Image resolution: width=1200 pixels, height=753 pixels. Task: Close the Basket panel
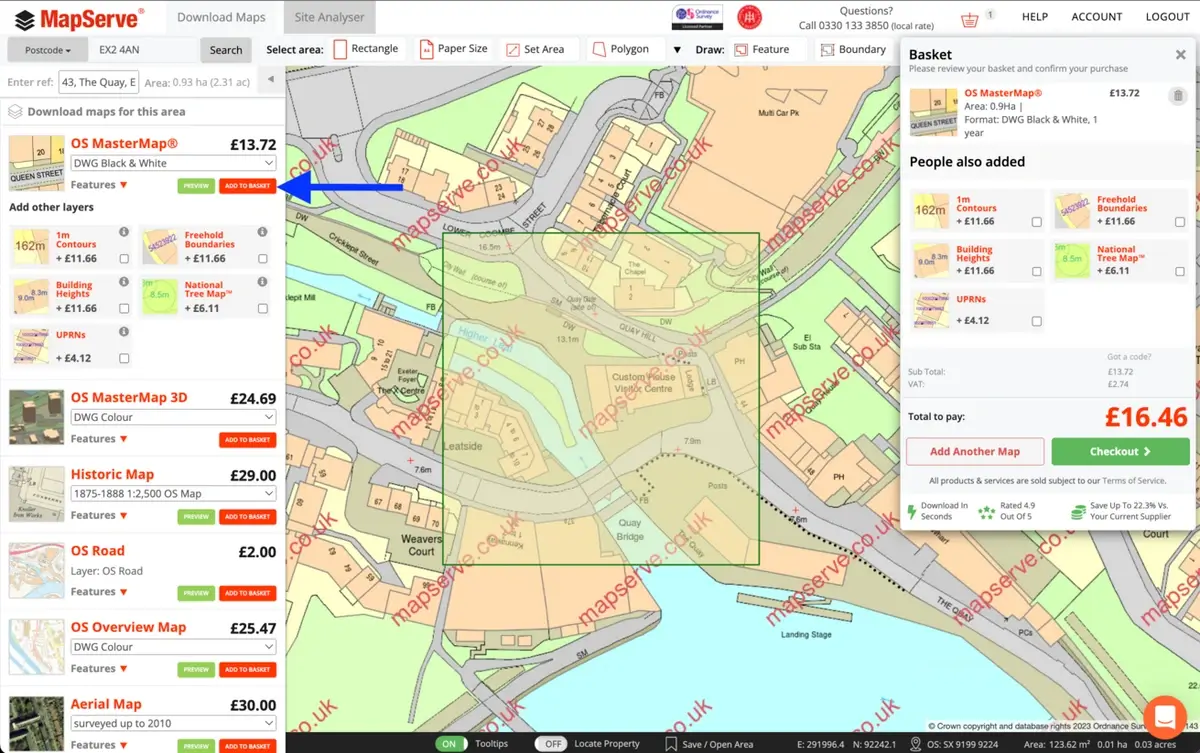tap(1180, 55)
